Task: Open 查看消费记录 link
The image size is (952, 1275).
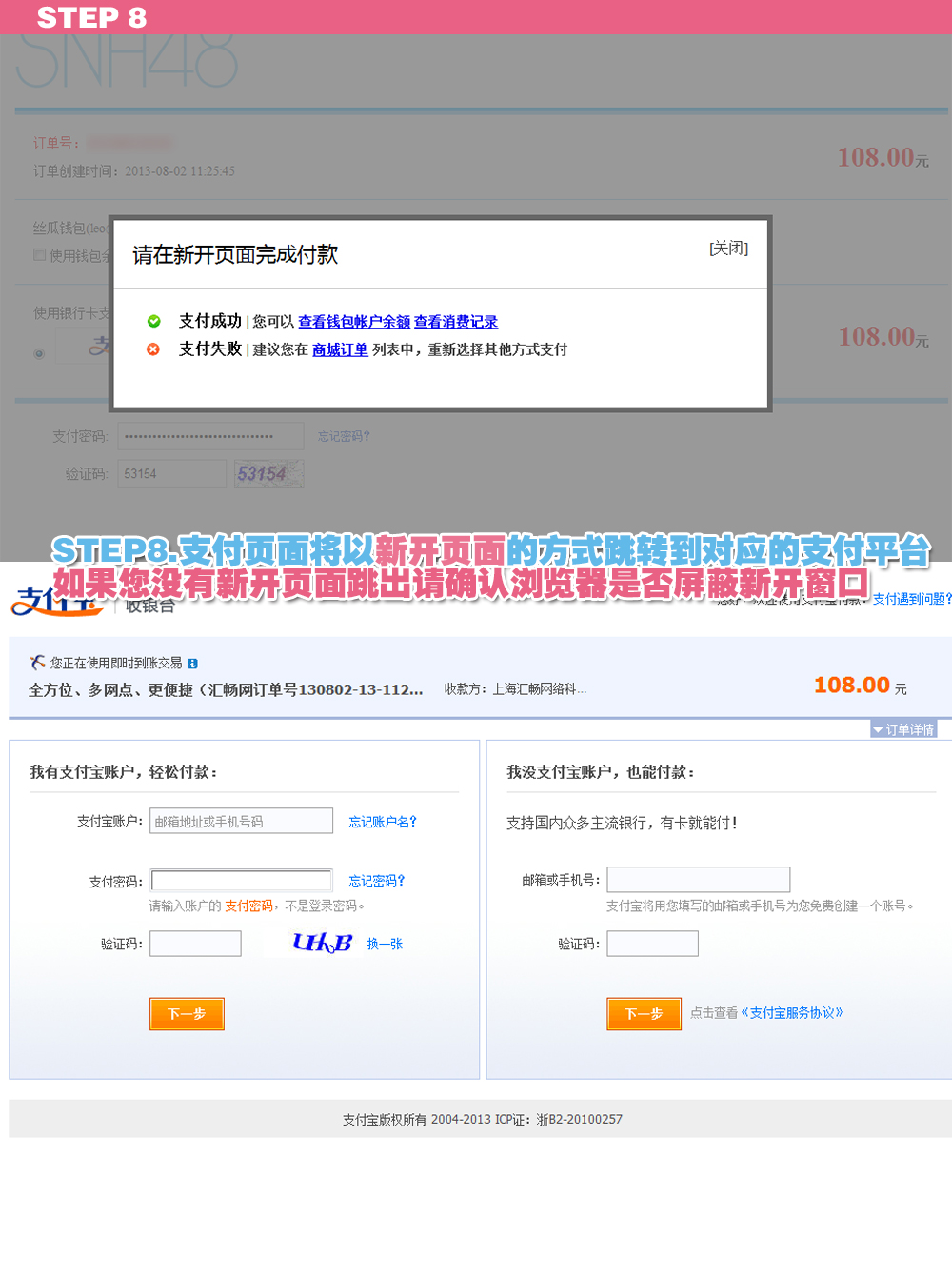Action: (456, 322)
